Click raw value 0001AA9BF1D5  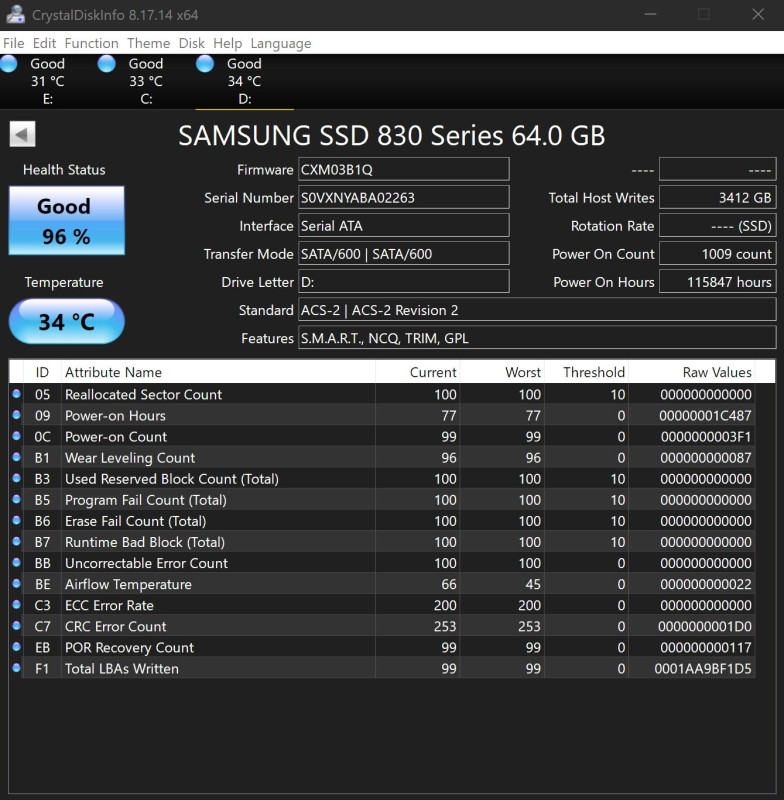coord(703,668)
